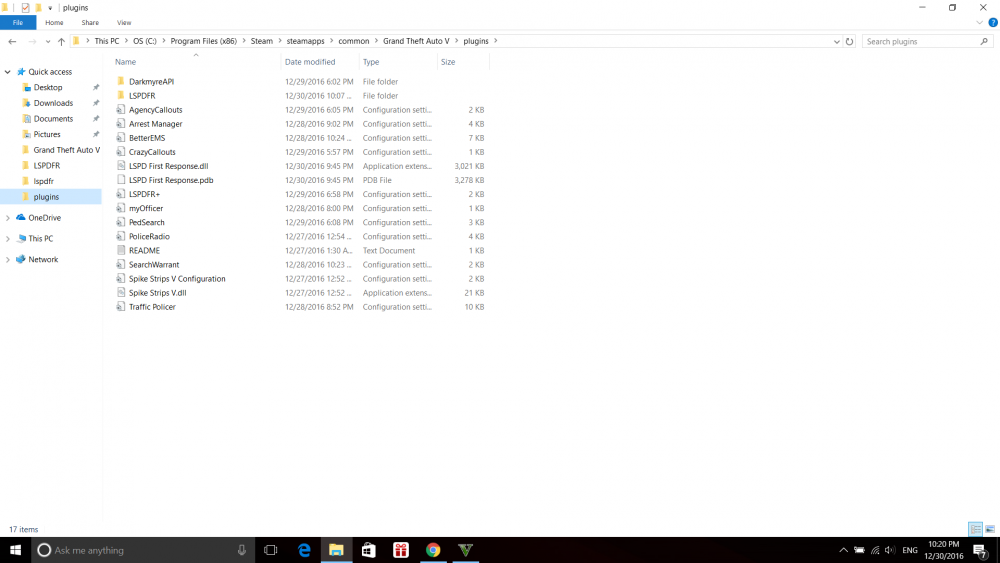Screen dimensions: 1000x563
Task: Select plugins folder in navigation pane
Action: [50, 196]
